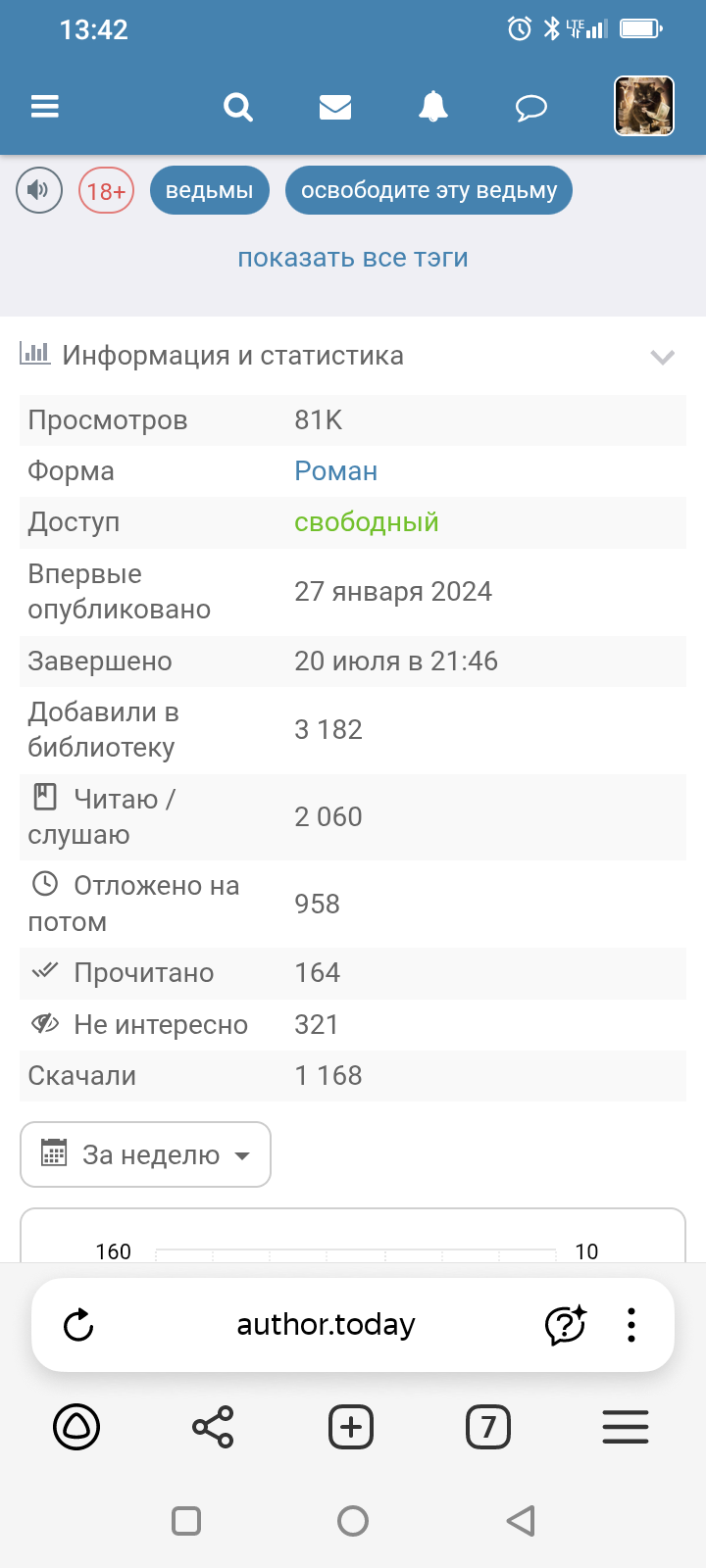Tap the search magnifier icon
Screen dimensions: 706x1568
tap(237, 106)
